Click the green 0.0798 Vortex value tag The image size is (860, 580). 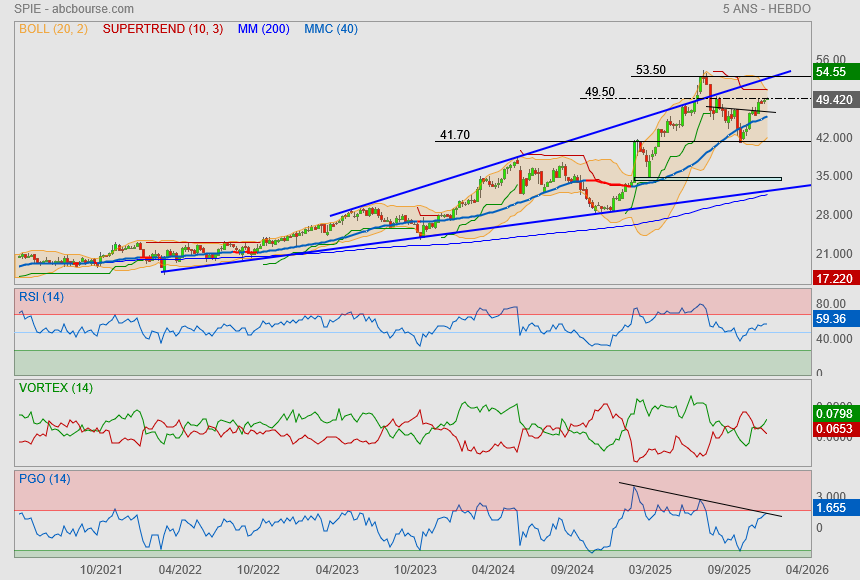834,413
